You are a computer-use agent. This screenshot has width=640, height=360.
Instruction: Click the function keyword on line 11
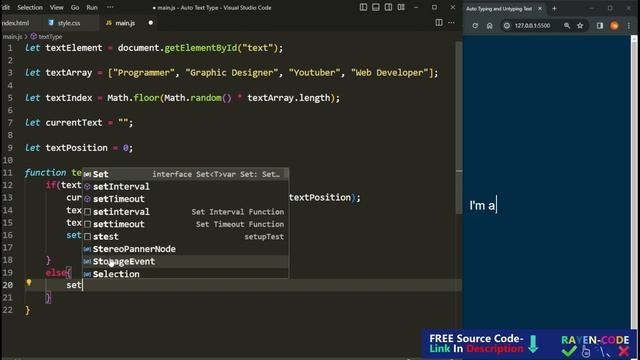(45, 173)
